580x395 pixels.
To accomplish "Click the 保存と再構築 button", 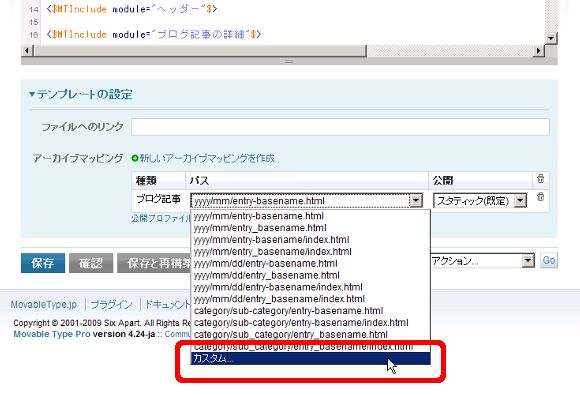I will pos(154,263).
